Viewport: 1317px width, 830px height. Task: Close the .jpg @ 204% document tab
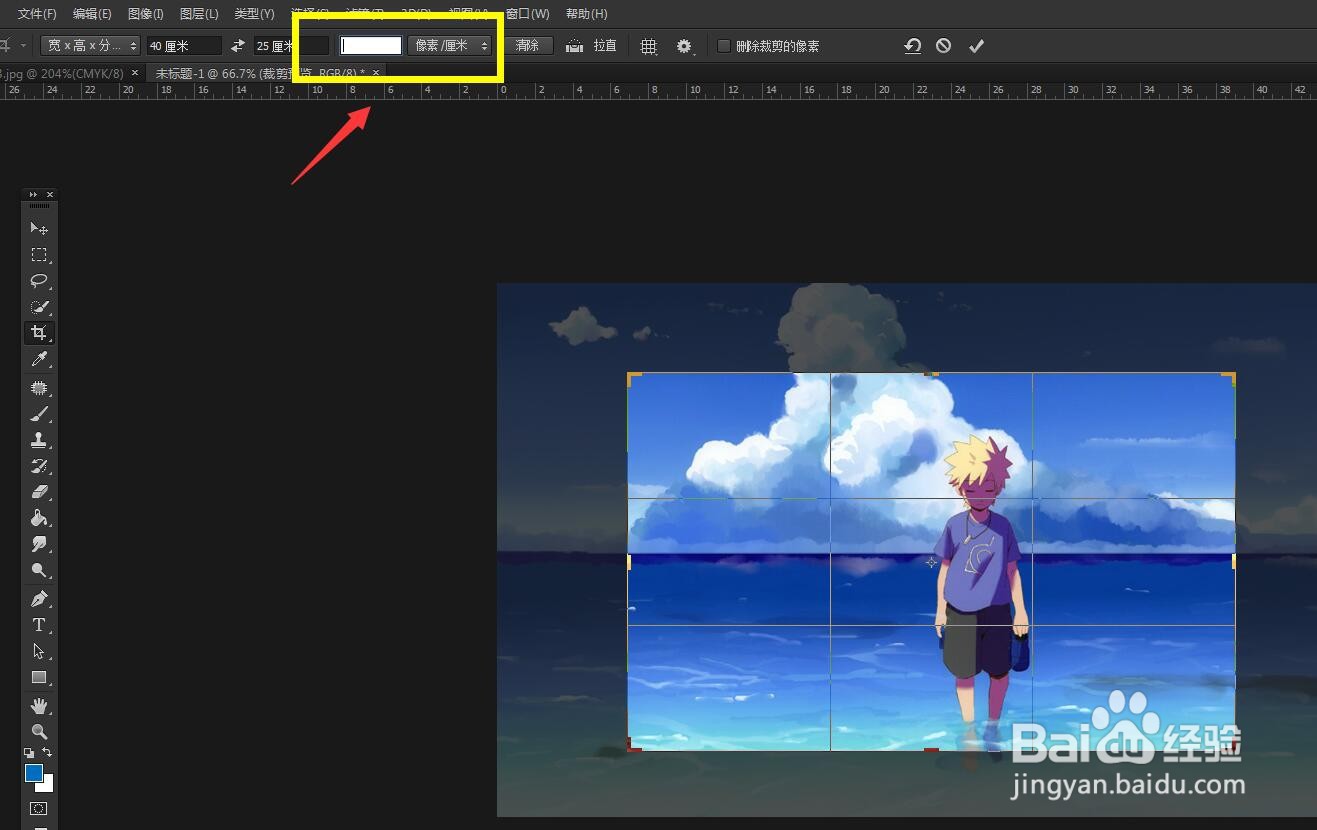(135, 73)
